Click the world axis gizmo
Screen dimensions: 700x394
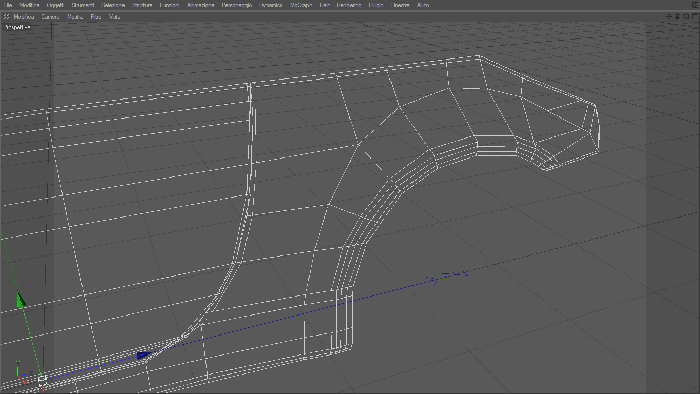21,373
